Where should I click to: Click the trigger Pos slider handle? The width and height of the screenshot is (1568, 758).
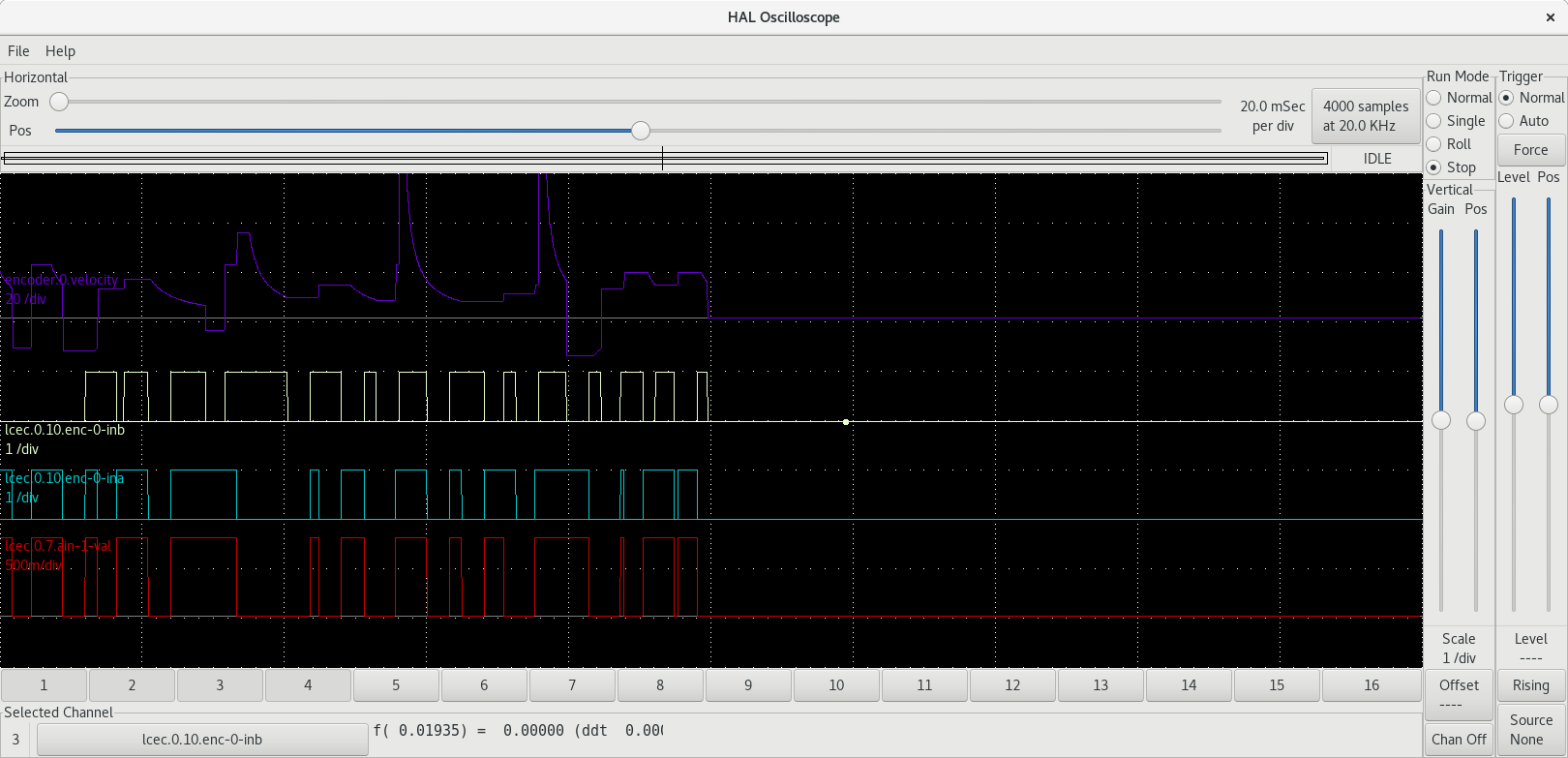click(1549, 405)
